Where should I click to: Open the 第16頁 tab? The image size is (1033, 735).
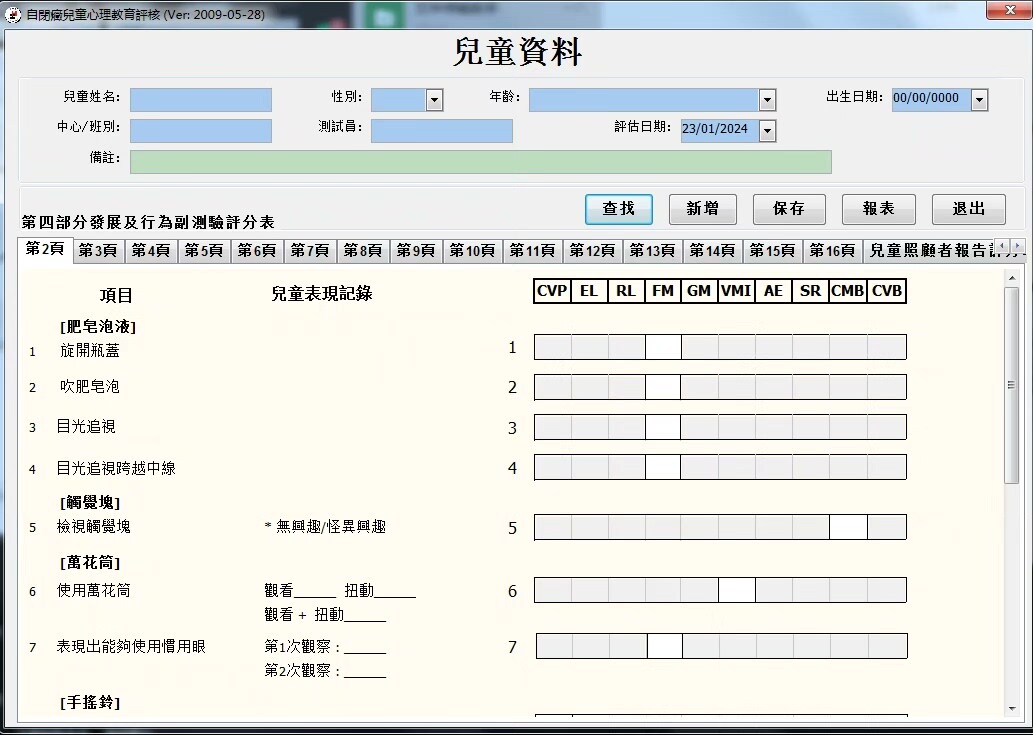click(x=831, y=251)
